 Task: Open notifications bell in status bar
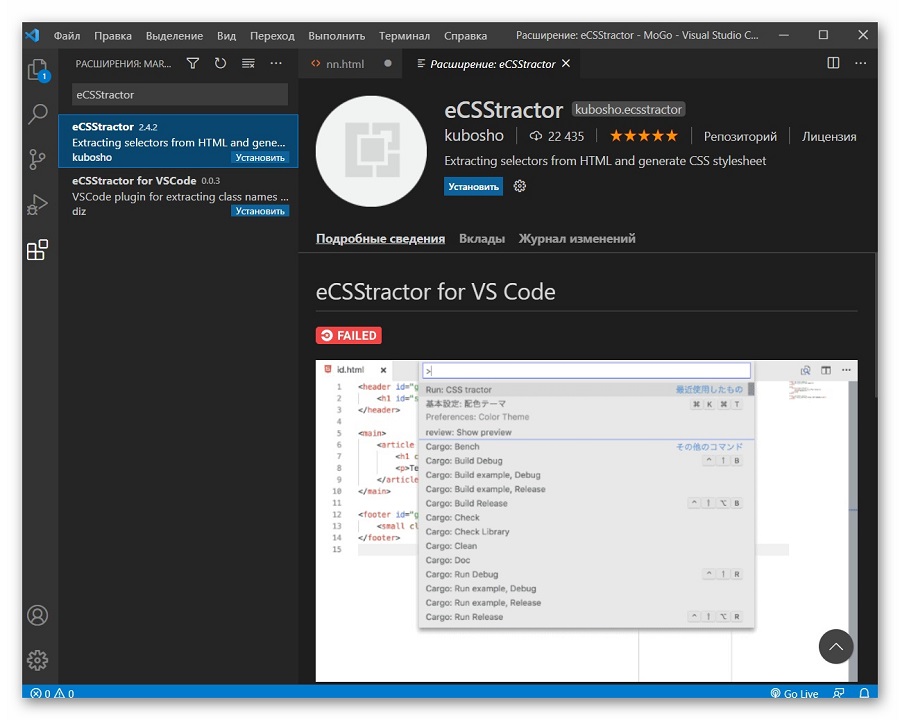point(864,693)
